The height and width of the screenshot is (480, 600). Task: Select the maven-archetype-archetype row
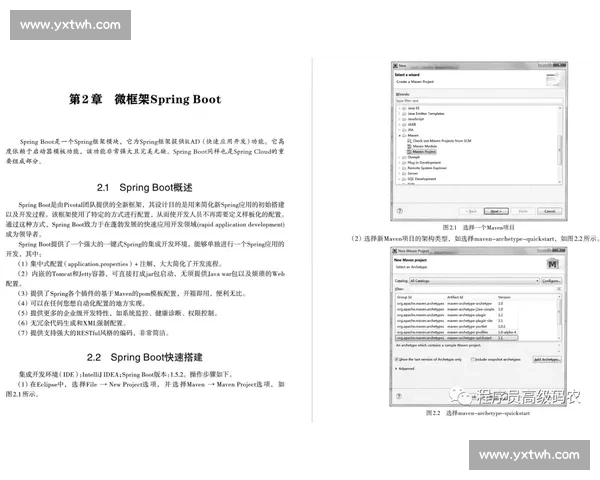[457, 304]
